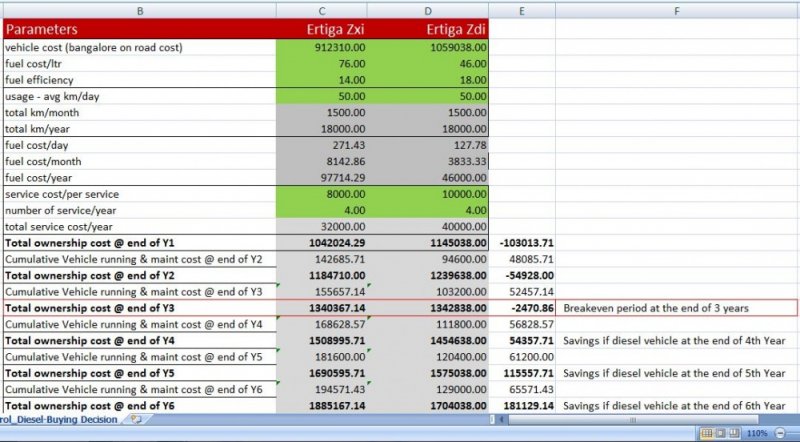800x442 pixels.
Task: Select number of service/year label
Action: pyautogui.click(x=140, y=211)
